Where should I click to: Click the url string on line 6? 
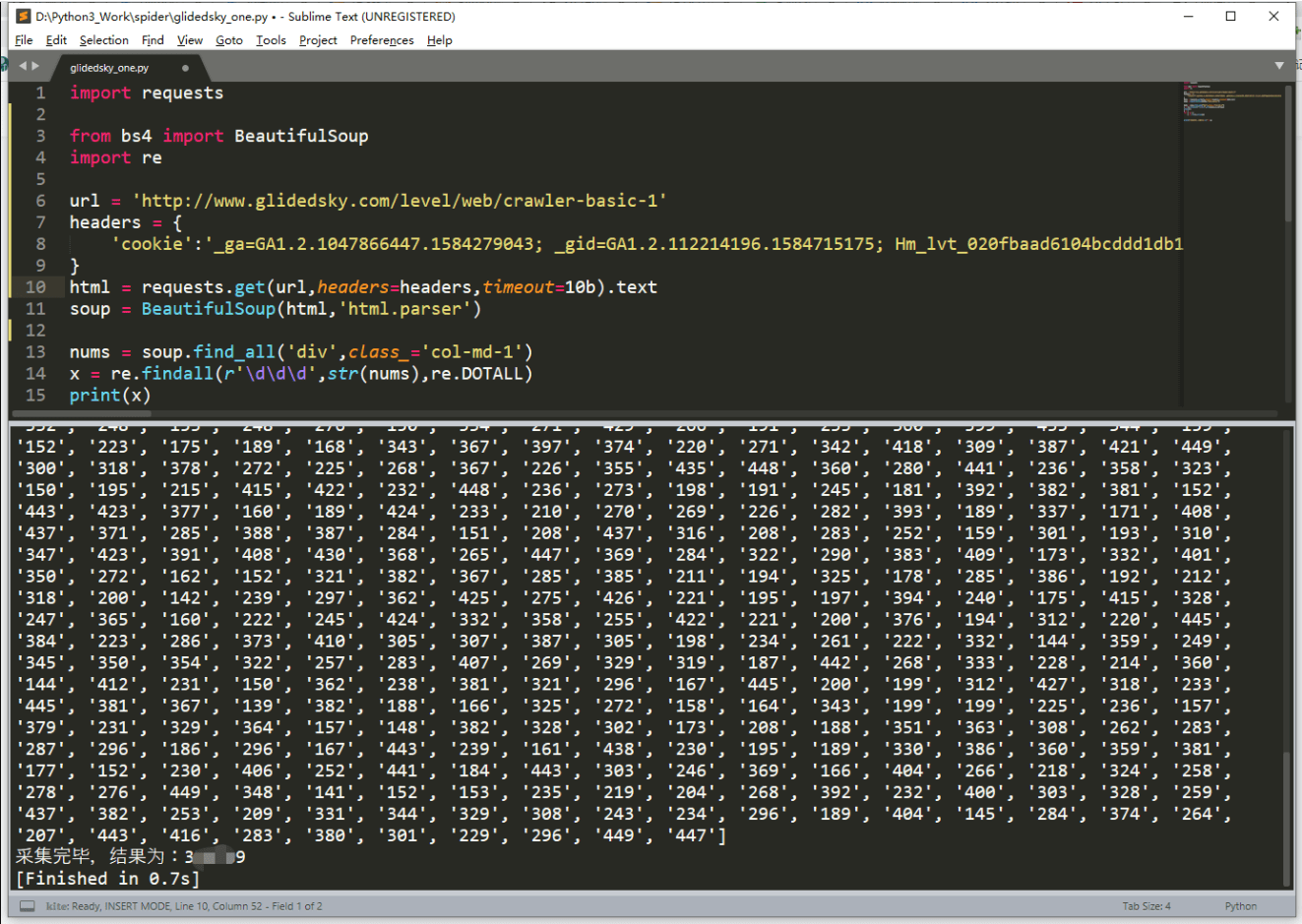[400, 201]
